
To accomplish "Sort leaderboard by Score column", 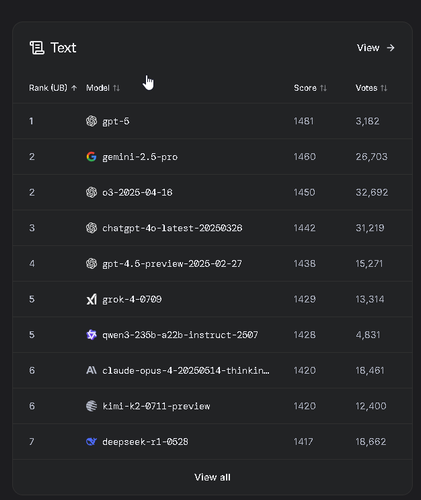I will point(310,88).
